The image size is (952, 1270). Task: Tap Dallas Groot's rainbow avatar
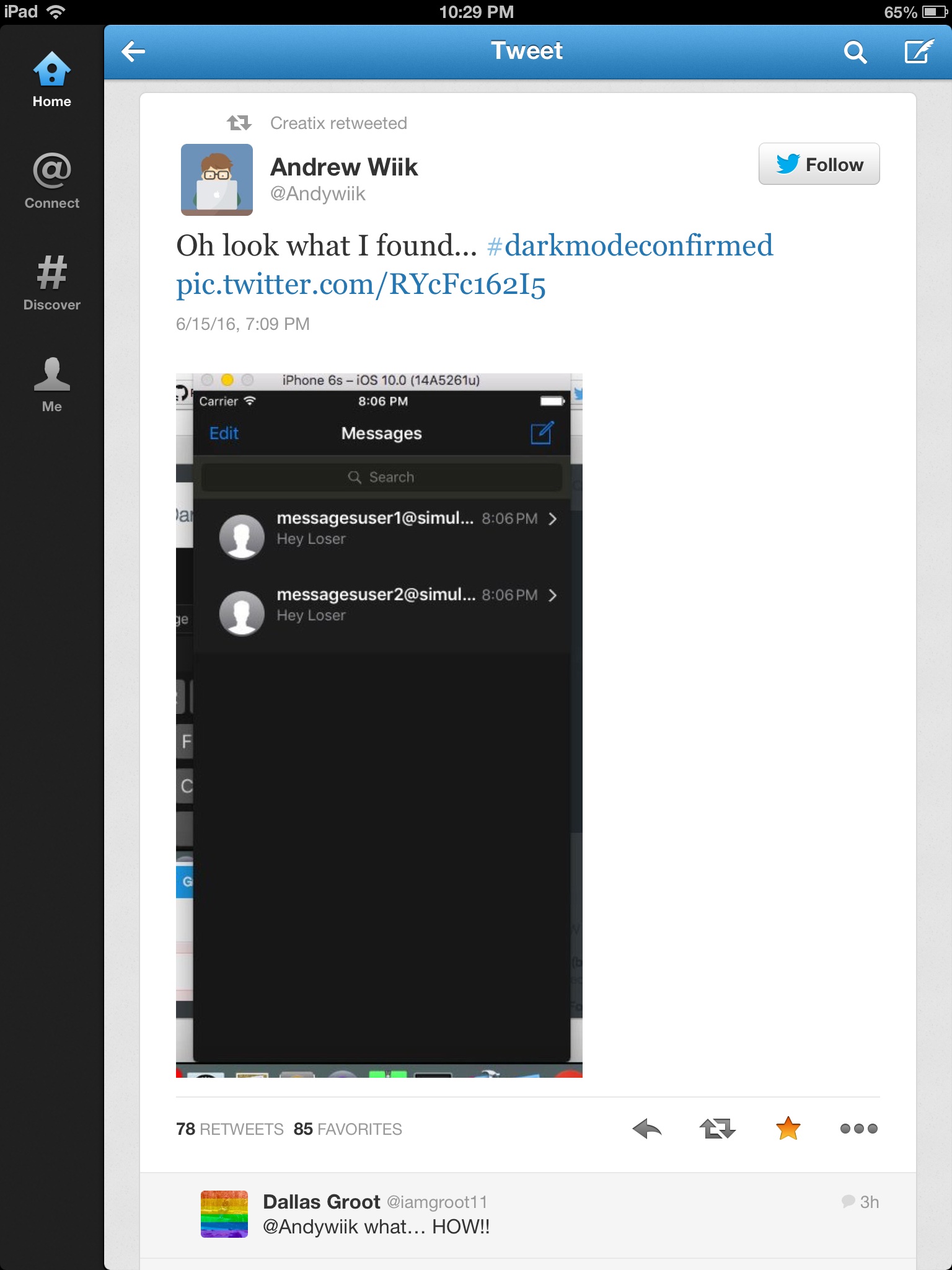point(224,1214)
